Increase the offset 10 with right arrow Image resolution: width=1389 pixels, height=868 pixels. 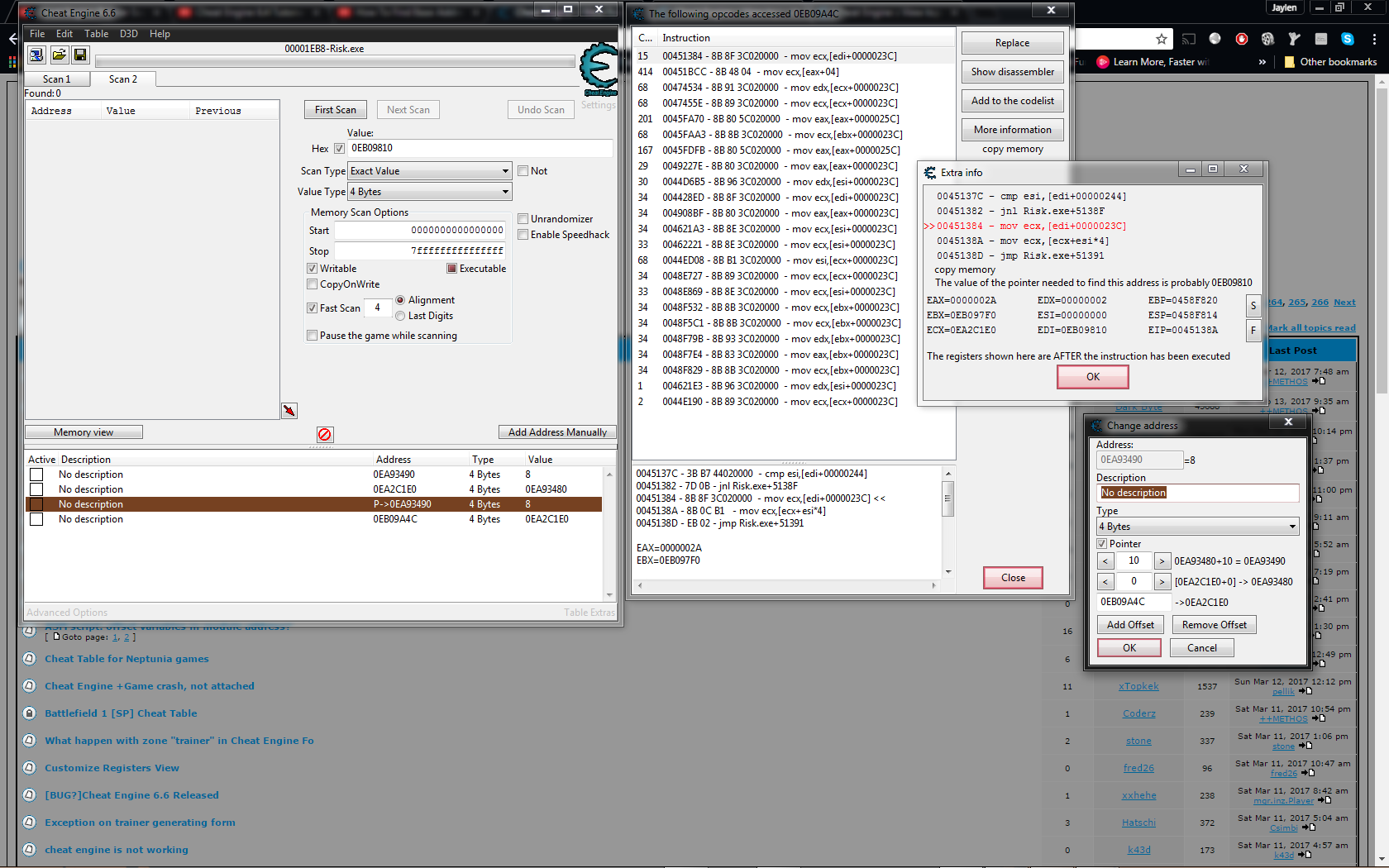pyautogui.click(x=1162, y=561)
